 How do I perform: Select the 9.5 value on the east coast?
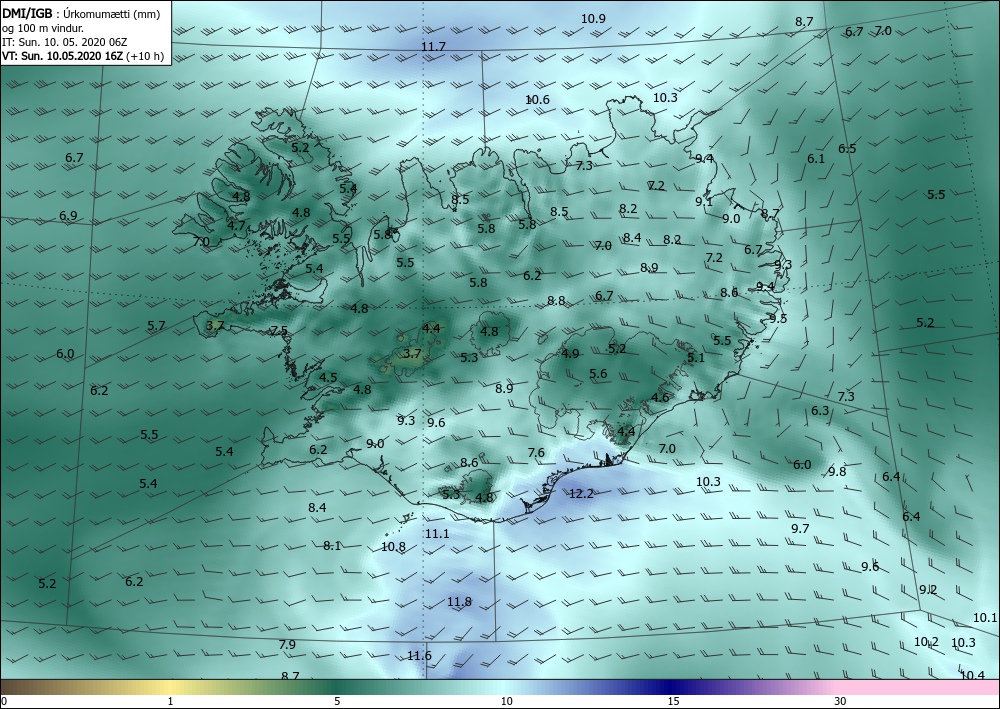[x=777, y=318]
